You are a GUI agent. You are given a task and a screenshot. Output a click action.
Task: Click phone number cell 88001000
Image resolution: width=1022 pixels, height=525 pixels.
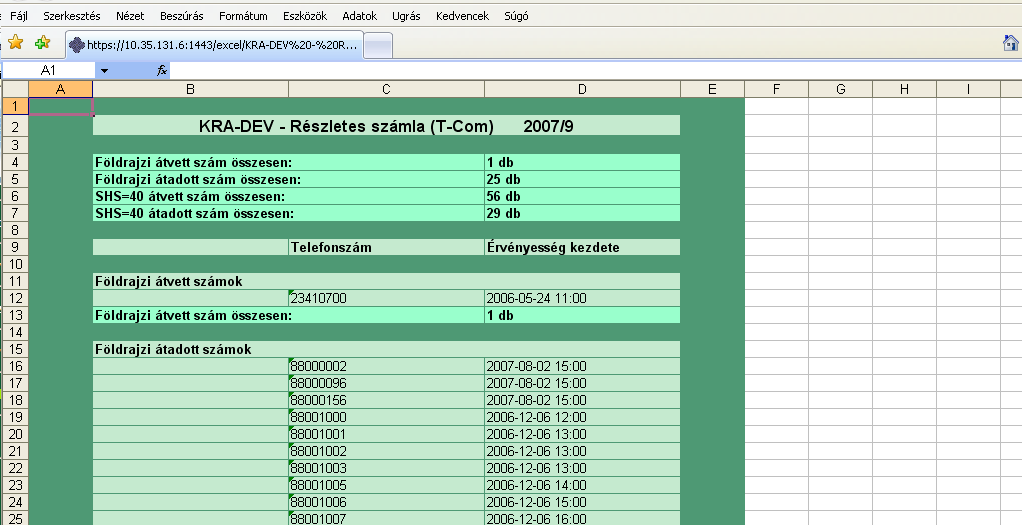point(386,417)
